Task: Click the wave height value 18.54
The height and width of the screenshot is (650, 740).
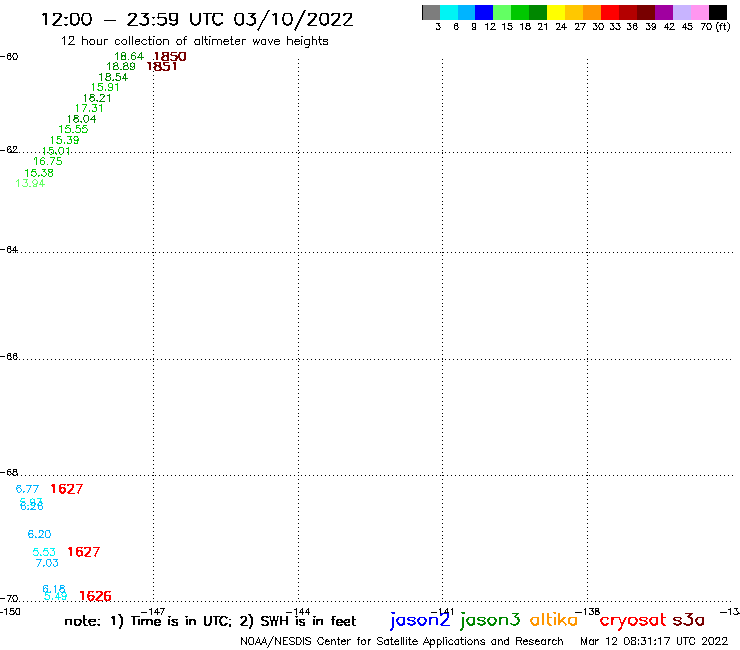Action: [x=113, y=77]
